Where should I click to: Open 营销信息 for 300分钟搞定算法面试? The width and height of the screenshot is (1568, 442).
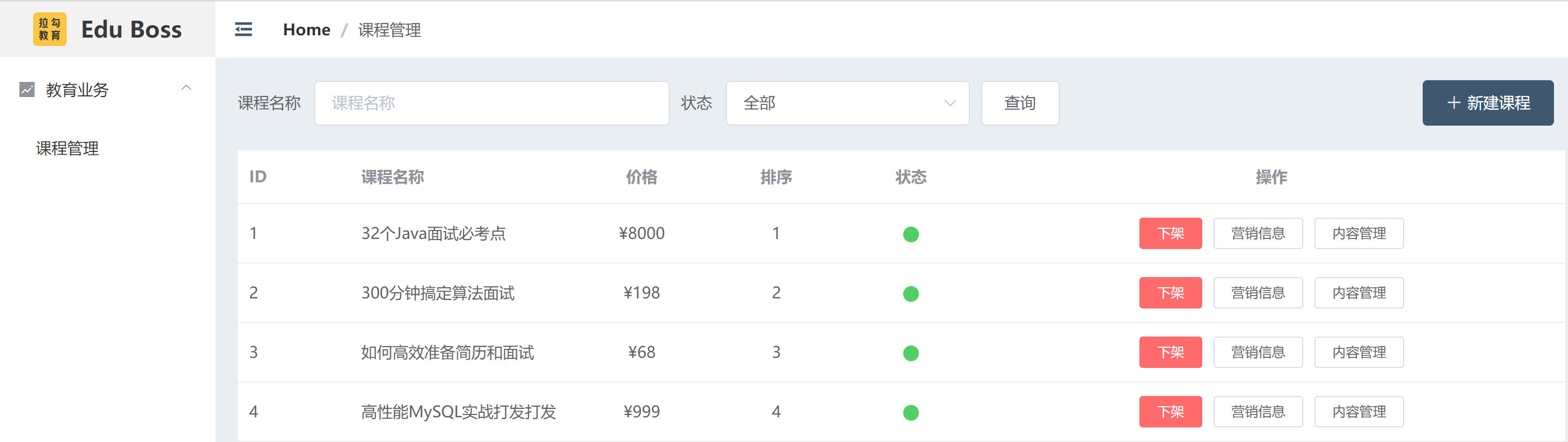(x=1258, y=293)
